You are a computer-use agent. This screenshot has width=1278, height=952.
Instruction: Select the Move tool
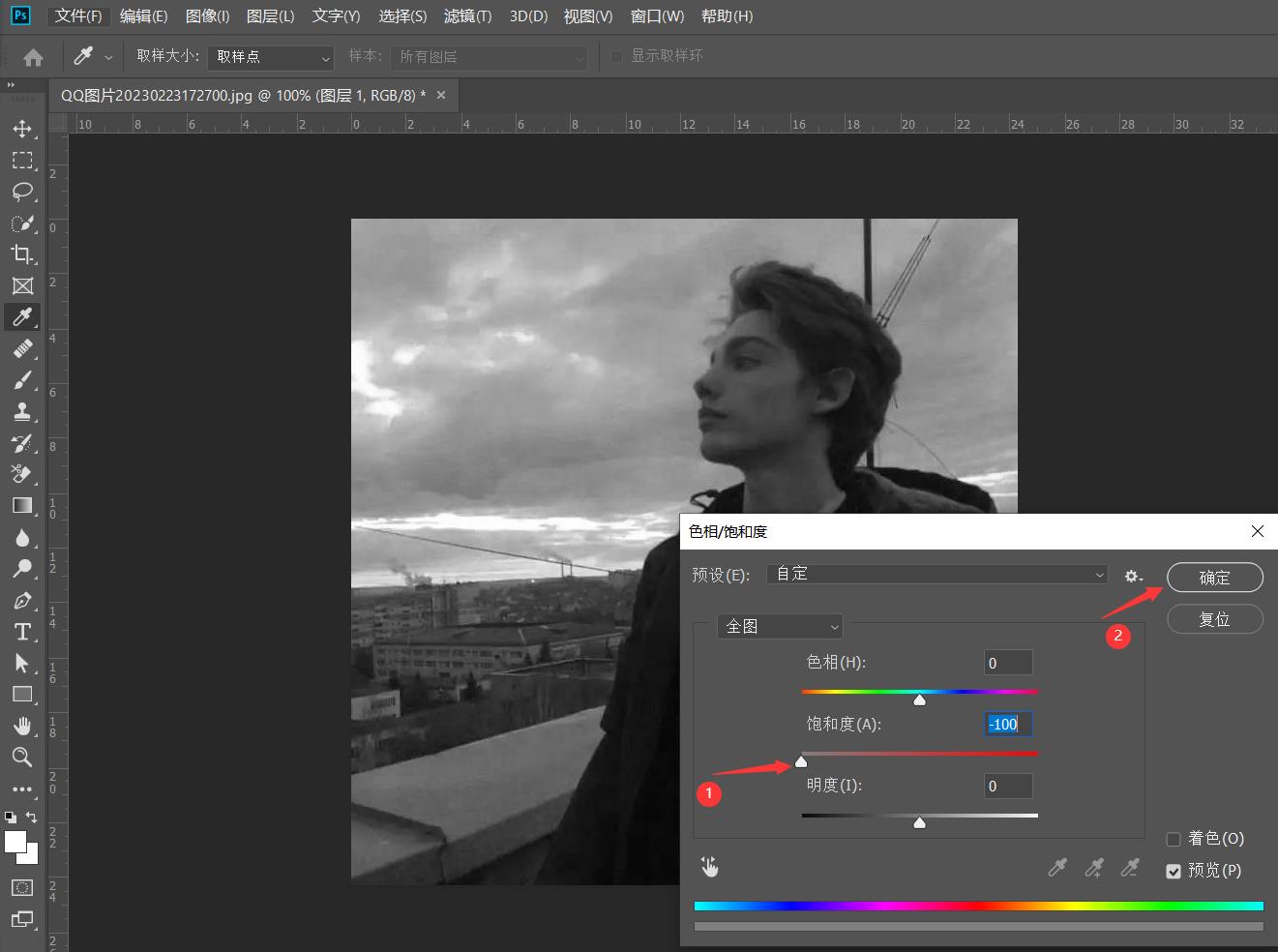tap(22, 129)
